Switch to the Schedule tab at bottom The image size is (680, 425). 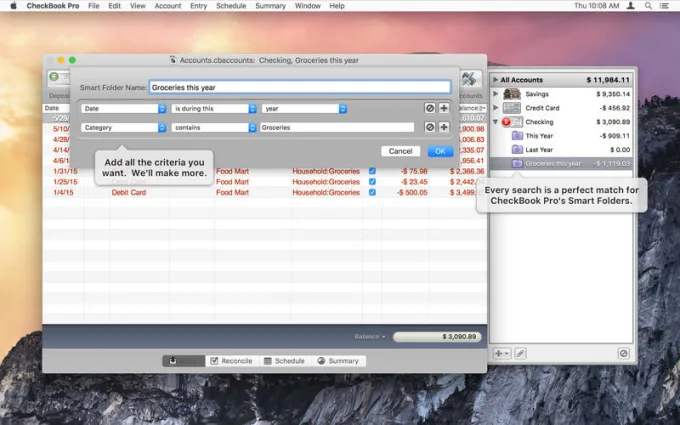284,361
